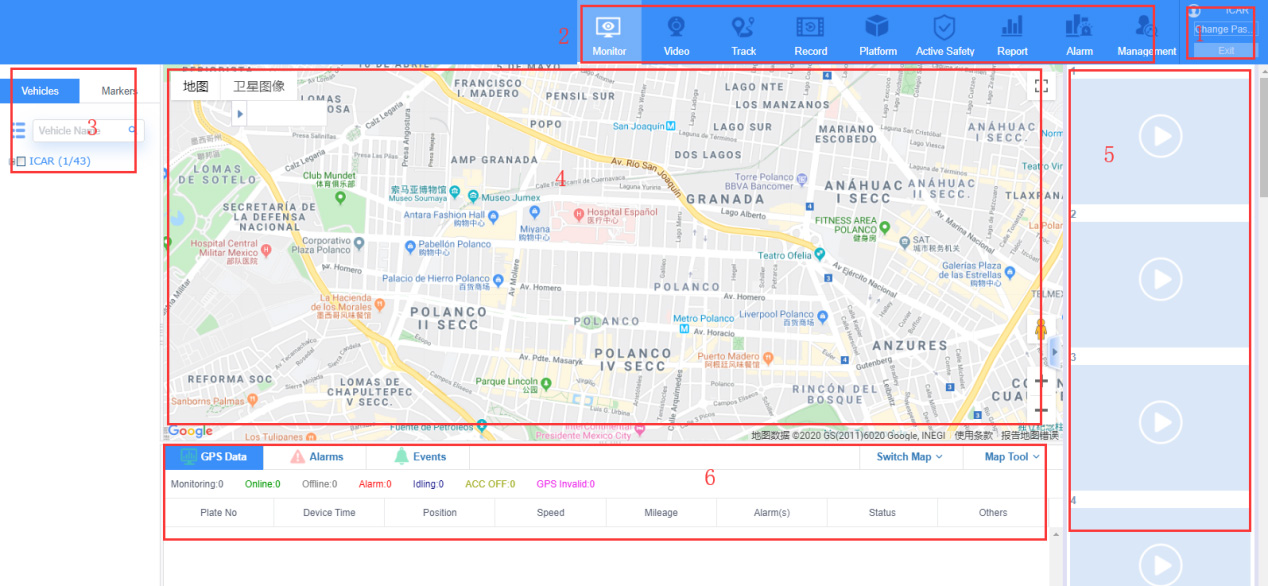Click the 使用条款 terms link on map
Screen dimensions: 1268x586
coord(974,435)
